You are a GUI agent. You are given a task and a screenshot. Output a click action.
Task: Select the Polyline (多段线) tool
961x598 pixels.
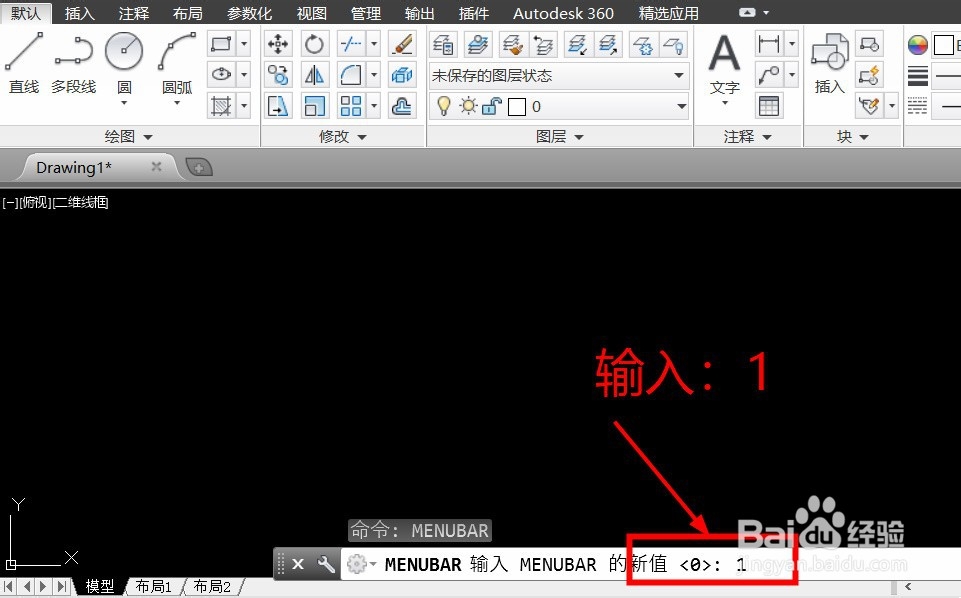(x=74, y=63)
